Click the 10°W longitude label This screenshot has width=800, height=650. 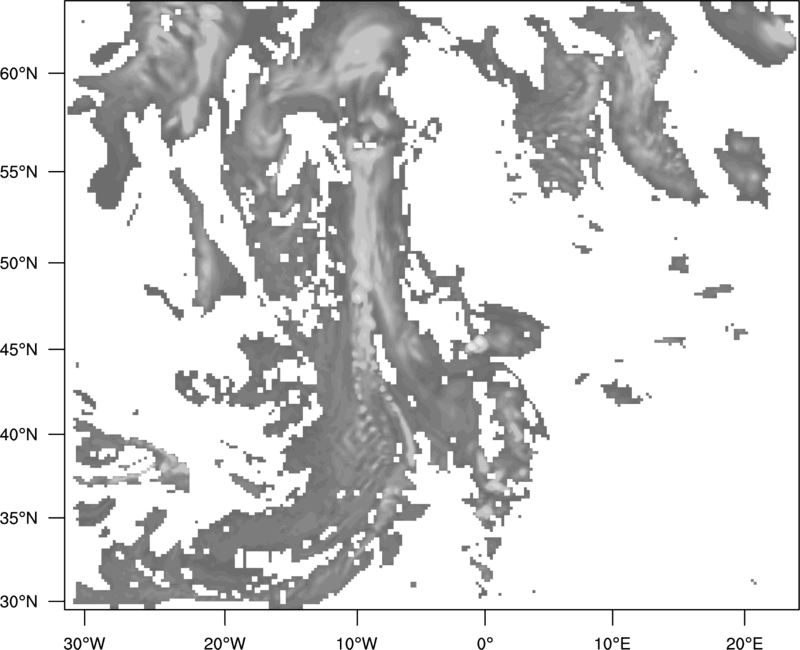357,643
